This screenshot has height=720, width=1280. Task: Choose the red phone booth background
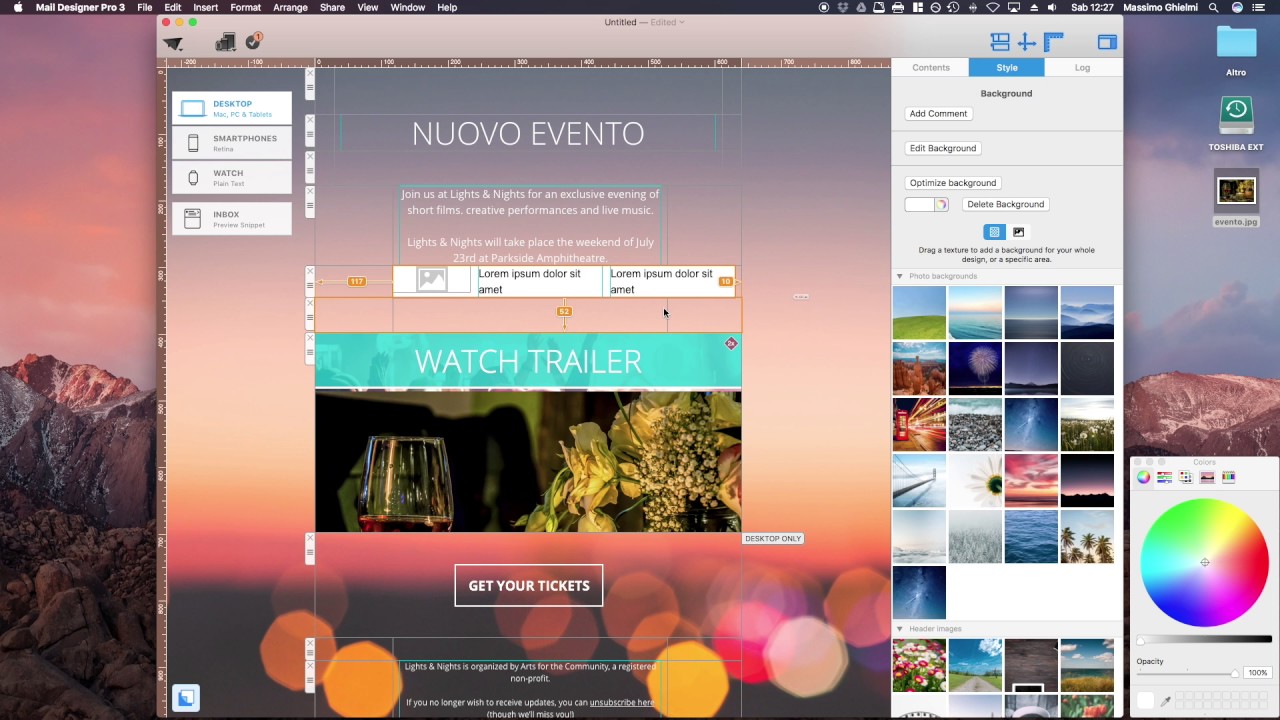point(919,425)
